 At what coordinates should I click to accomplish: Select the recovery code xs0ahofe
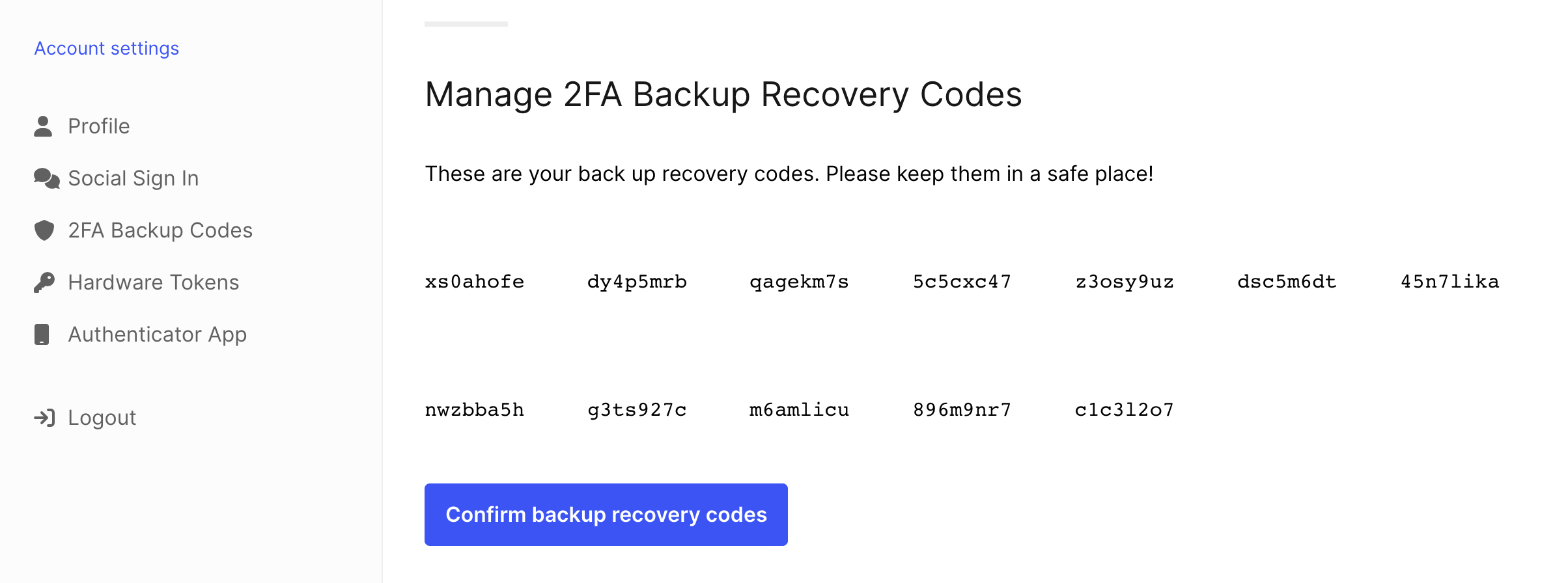pos(475,281)
